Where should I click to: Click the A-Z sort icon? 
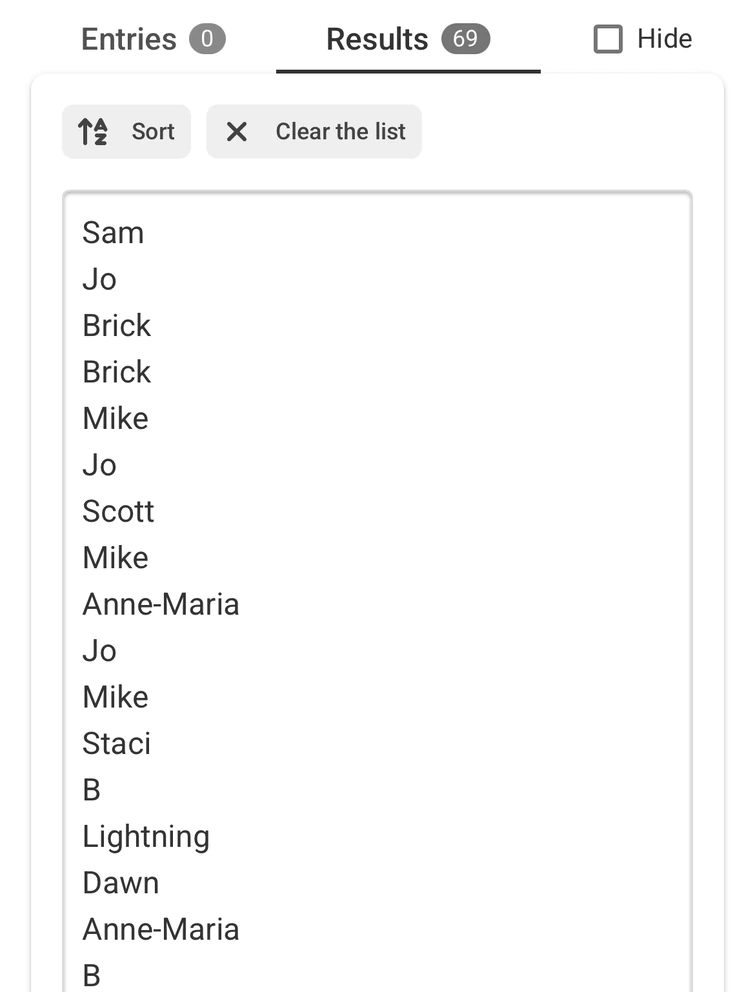tap(93, 132)
